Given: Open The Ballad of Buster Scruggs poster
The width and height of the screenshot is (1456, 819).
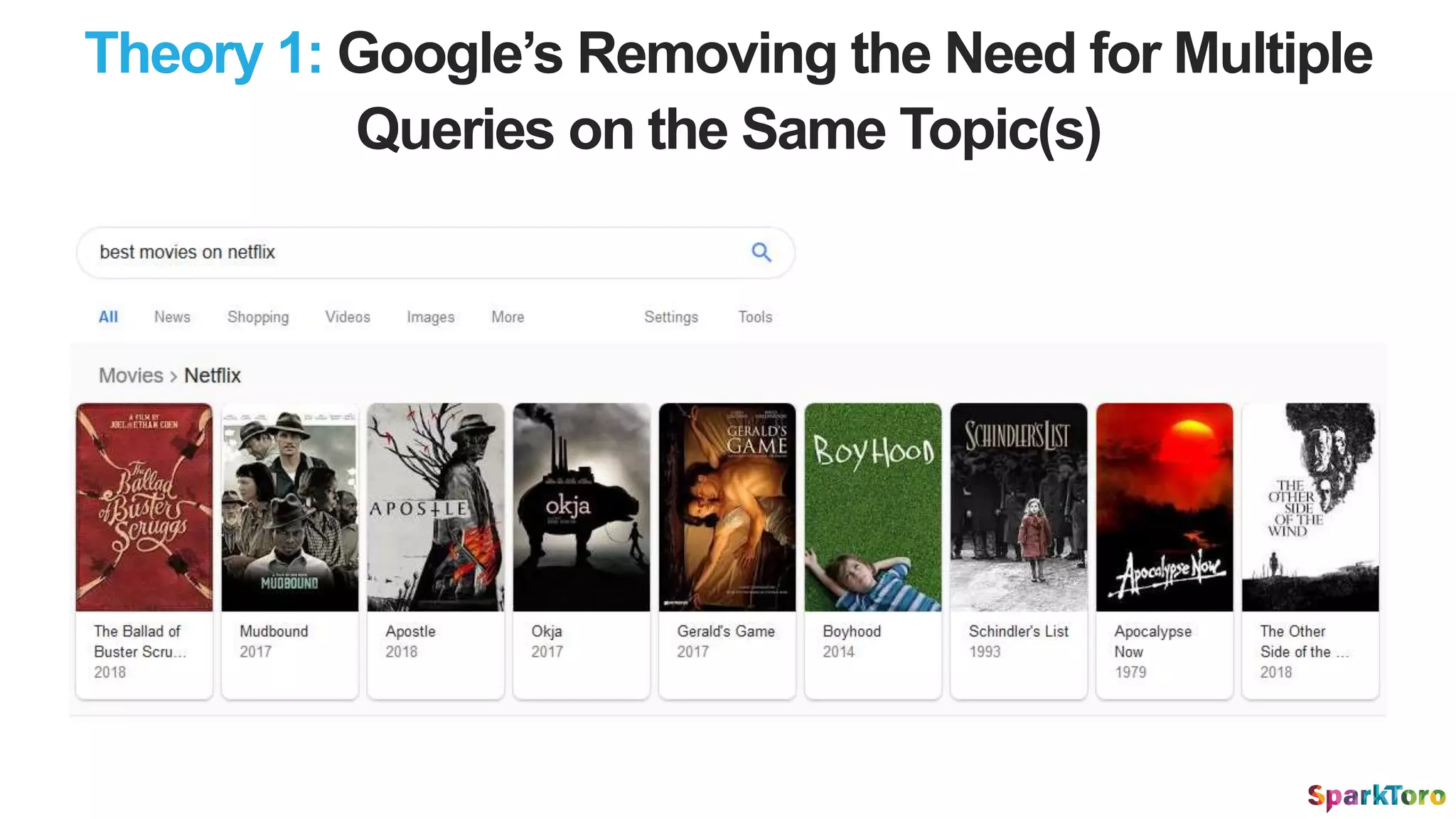Looking at the screenshot, I should coord(144,507).
